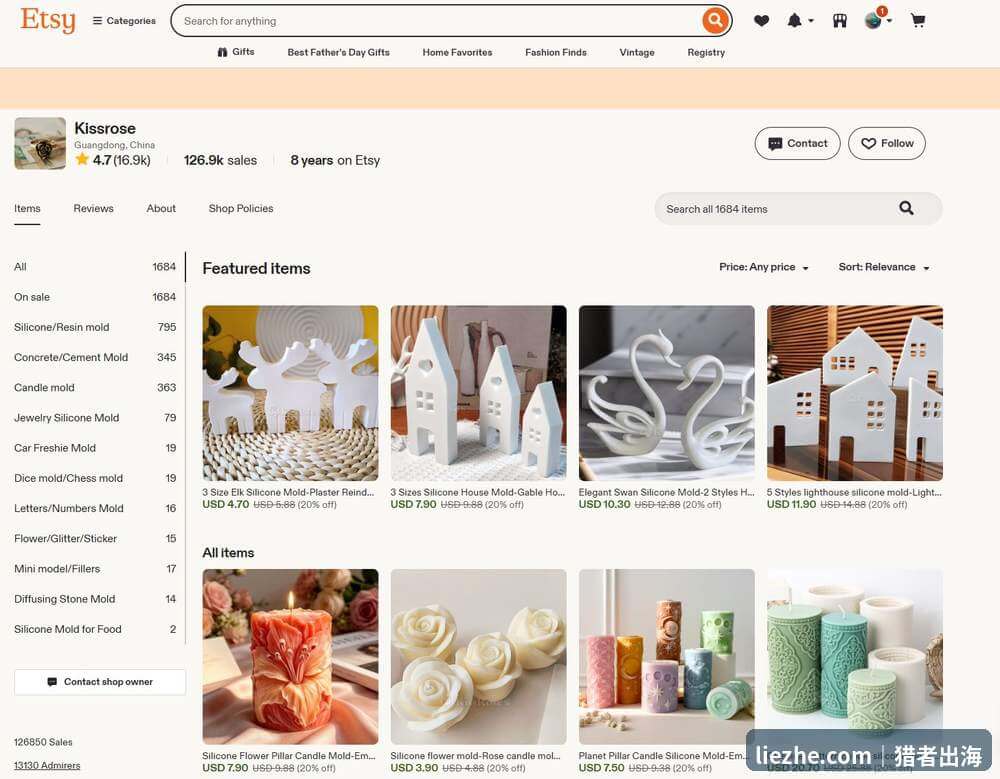The width and height of the screenshot is (1000, 779).
Task: Open Favorites heart icon in header
Action: coord(761,21)
